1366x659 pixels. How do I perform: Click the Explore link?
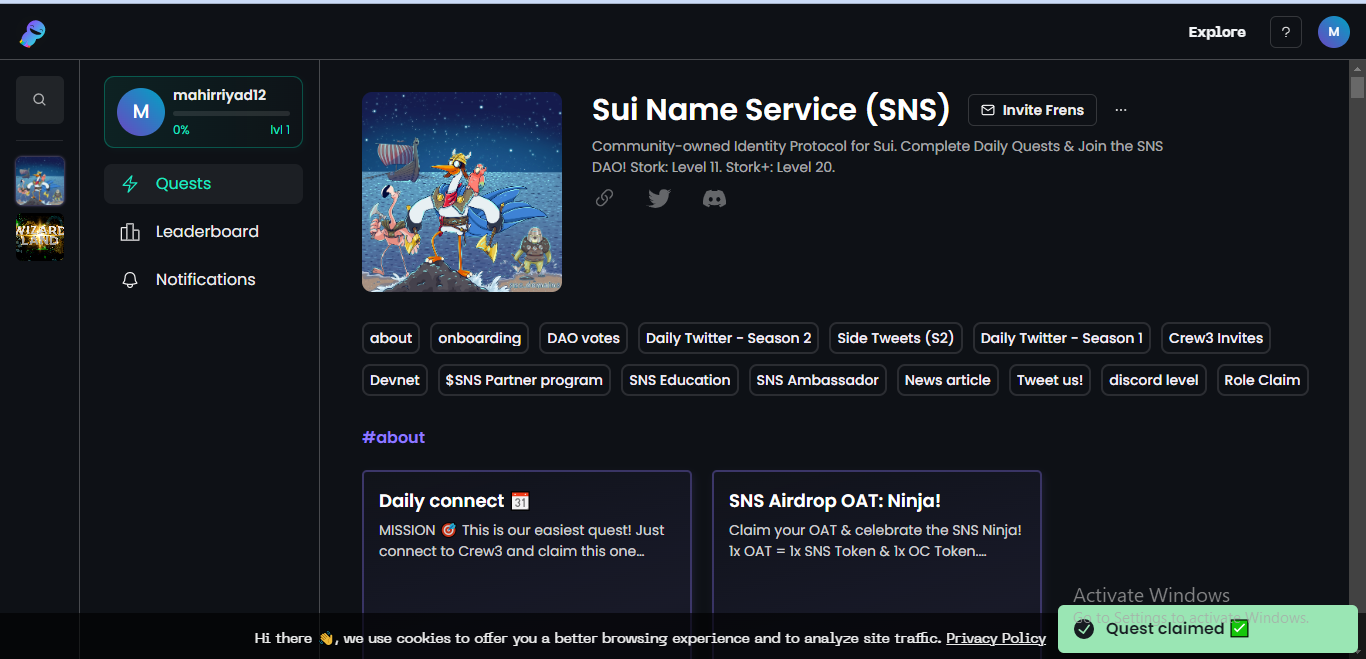point(1217,32)
